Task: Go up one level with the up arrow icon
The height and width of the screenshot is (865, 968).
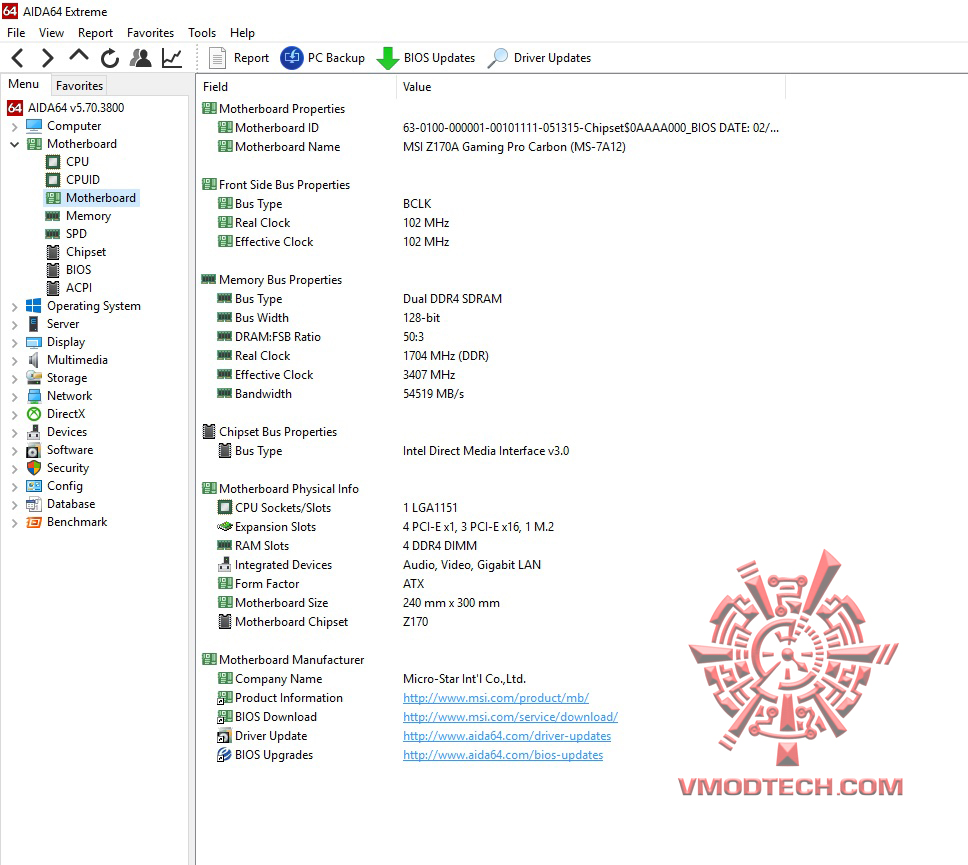Action: 78,56
